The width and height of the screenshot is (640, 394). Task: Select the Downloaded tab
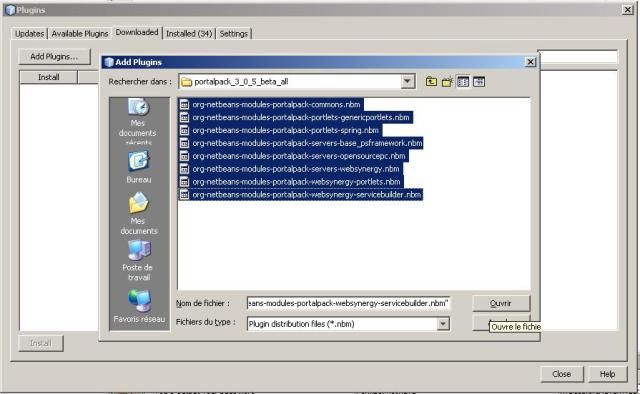(137, 32)
